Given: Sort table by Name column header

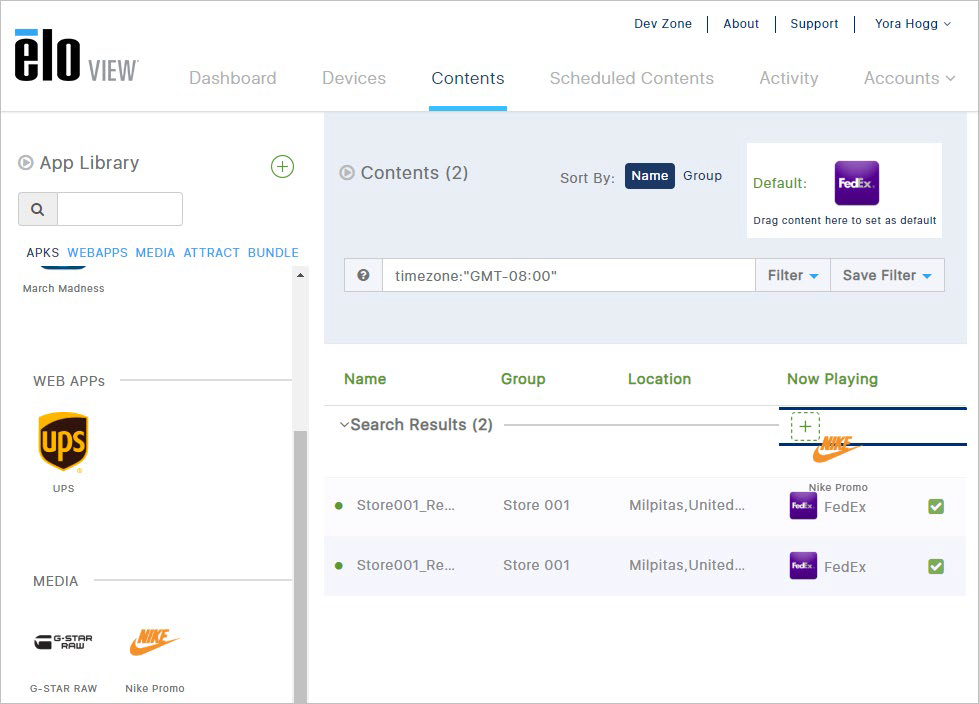Looking at the screenshot, I should (365, 379).
